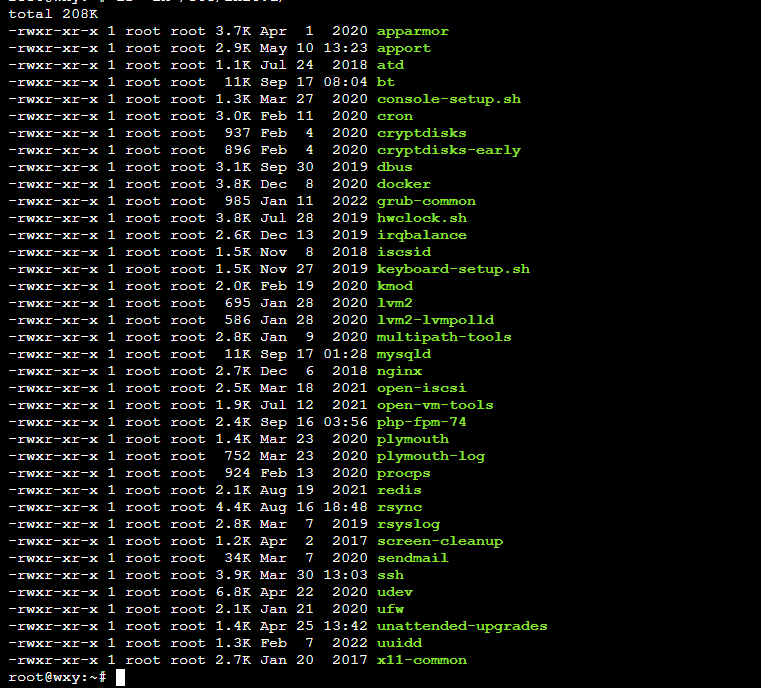Select the mysqld file name
The image size is (761, 688).
tap(404, 354)
